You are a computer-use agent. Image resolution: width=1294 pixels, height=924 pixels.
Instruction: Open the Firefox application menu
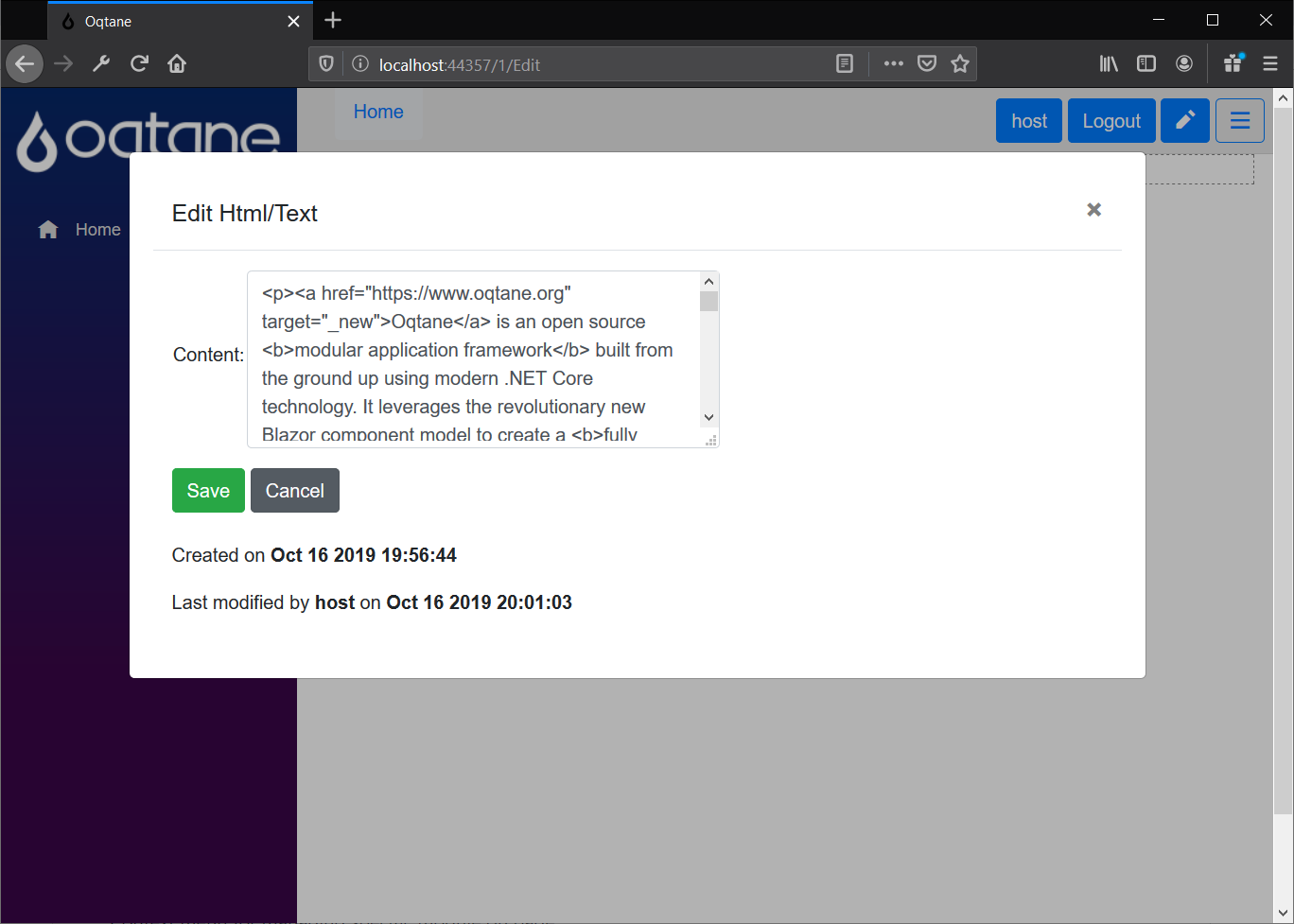coord(1269,64)
